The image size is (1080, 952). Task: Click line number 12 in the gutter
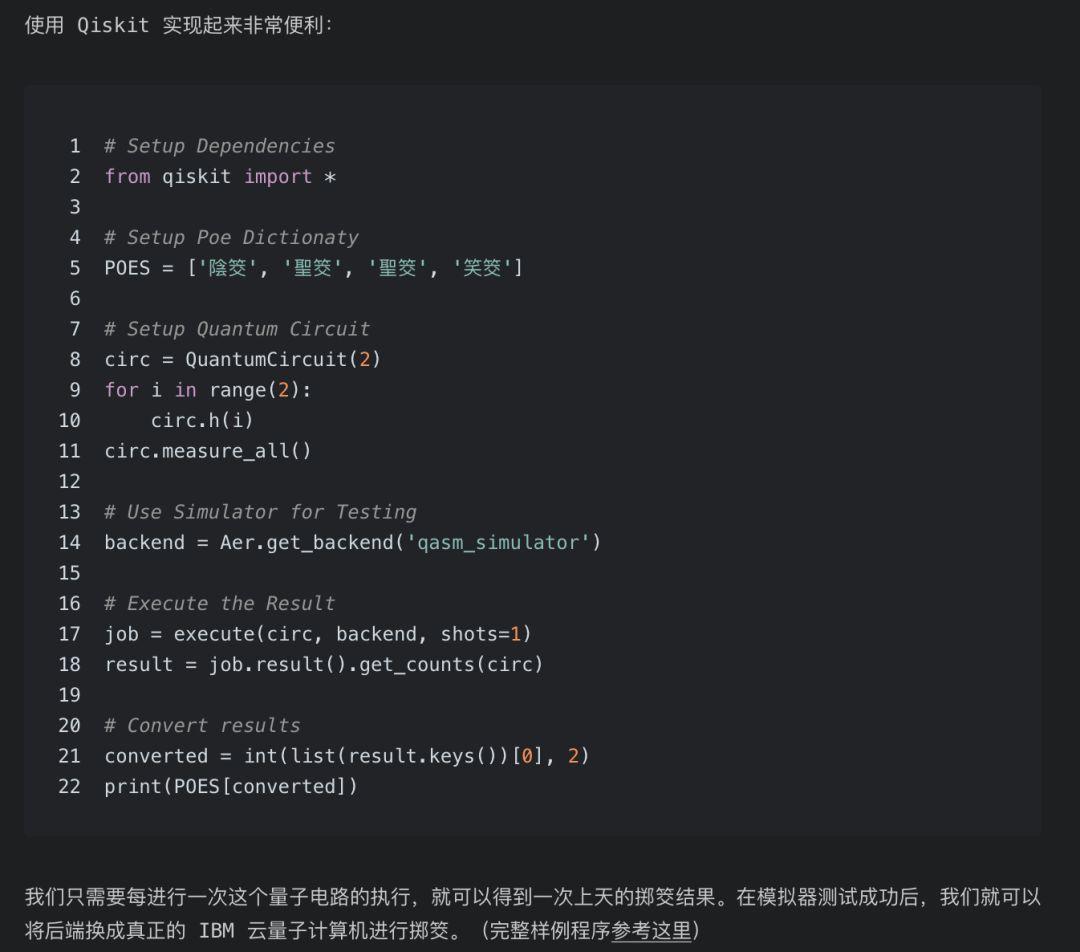pyautogui.click(x=69, y=482)
